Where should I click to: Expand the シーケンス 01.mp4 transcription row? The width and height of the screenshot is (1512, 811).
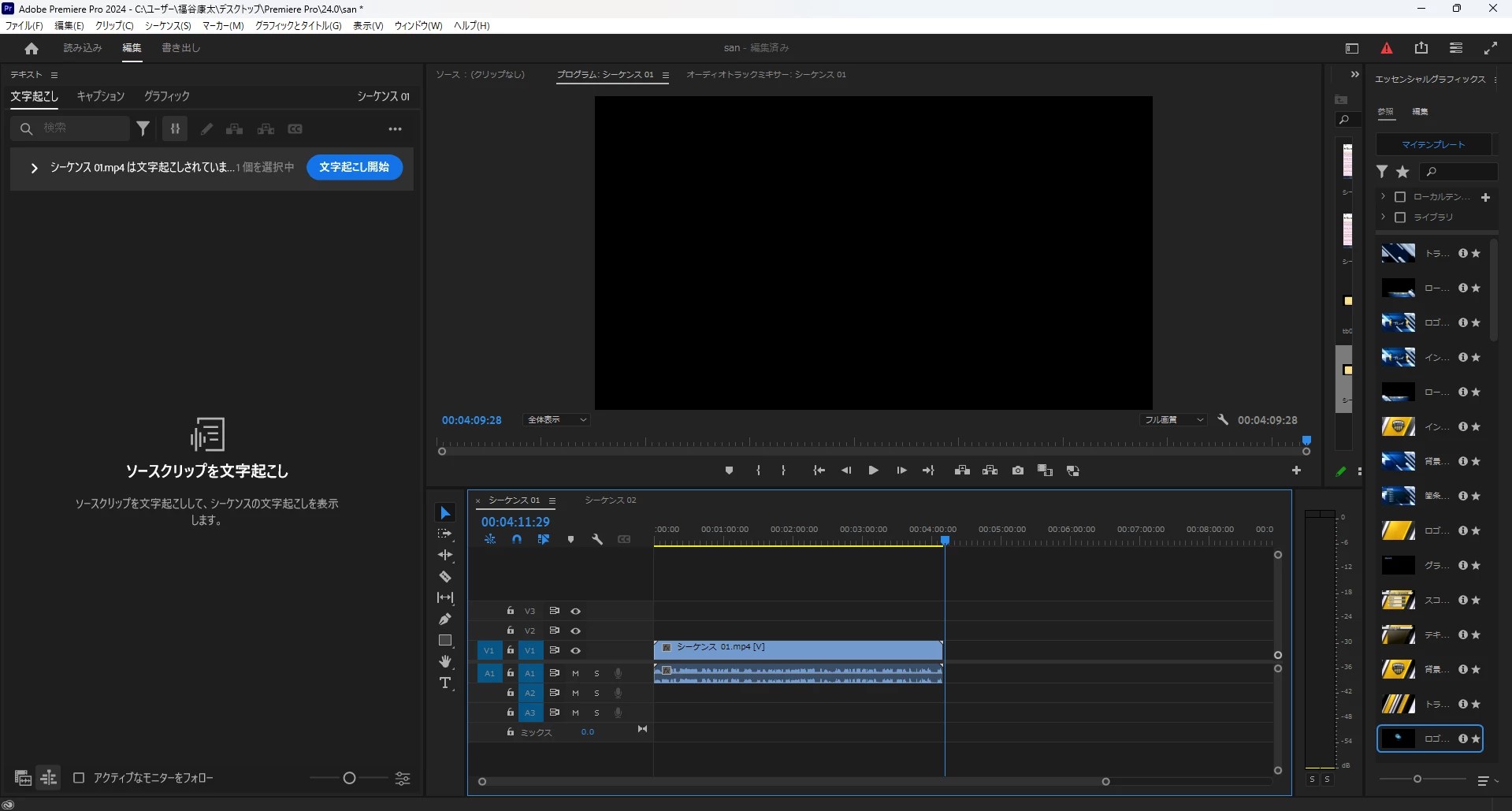coord(34,168)
